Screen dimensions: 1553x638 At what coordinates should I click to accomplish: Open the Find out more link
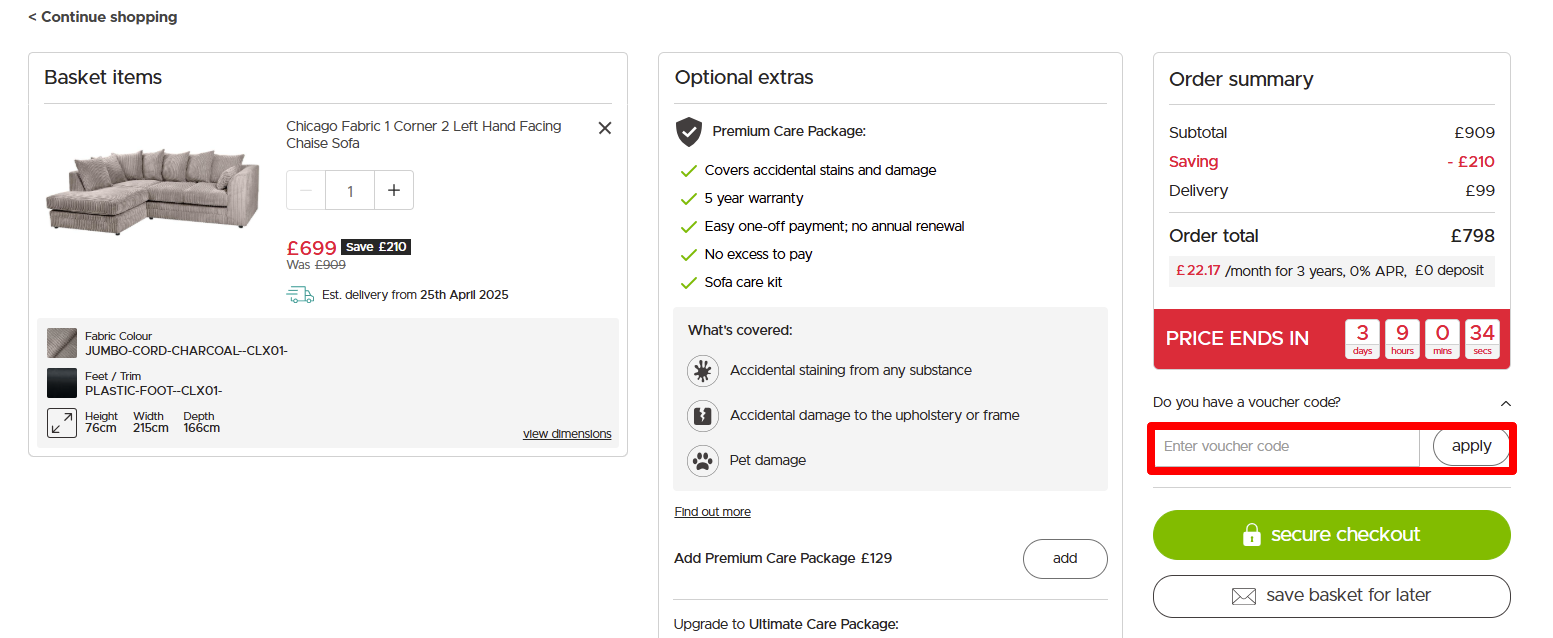coord(713,512)
